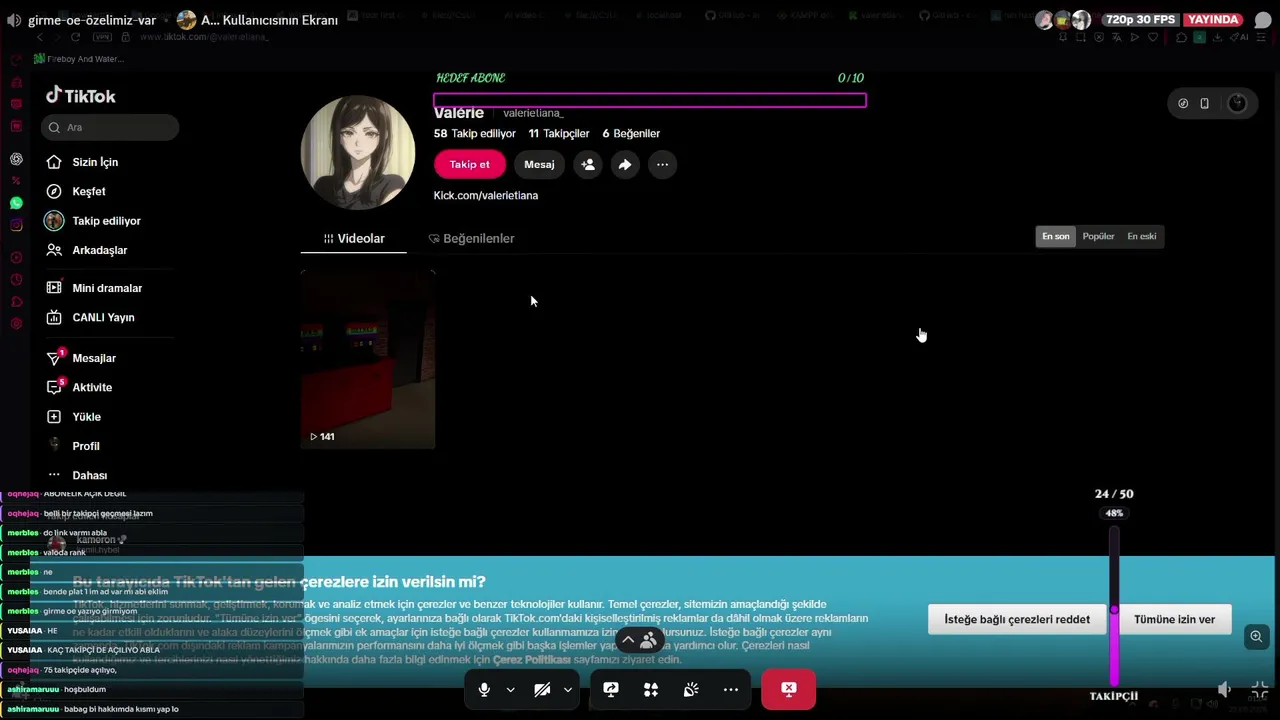The image size is (1280, 720).
Task: Click the phone app icon at top right
Action: click(x=1205, y=103)
